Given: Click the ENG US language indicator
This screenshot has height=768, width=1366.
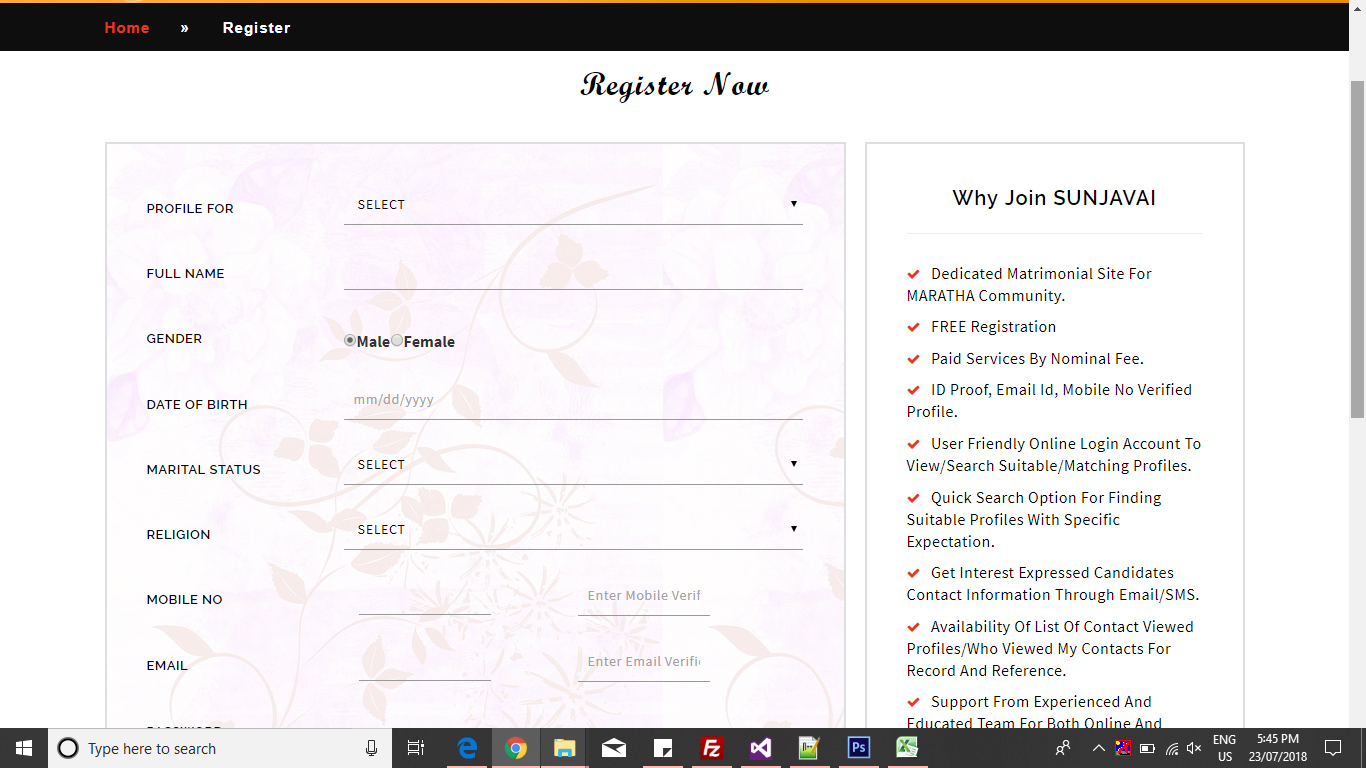Looking at the screenshot, I should pyautogui.click(x=1224, y=748).
